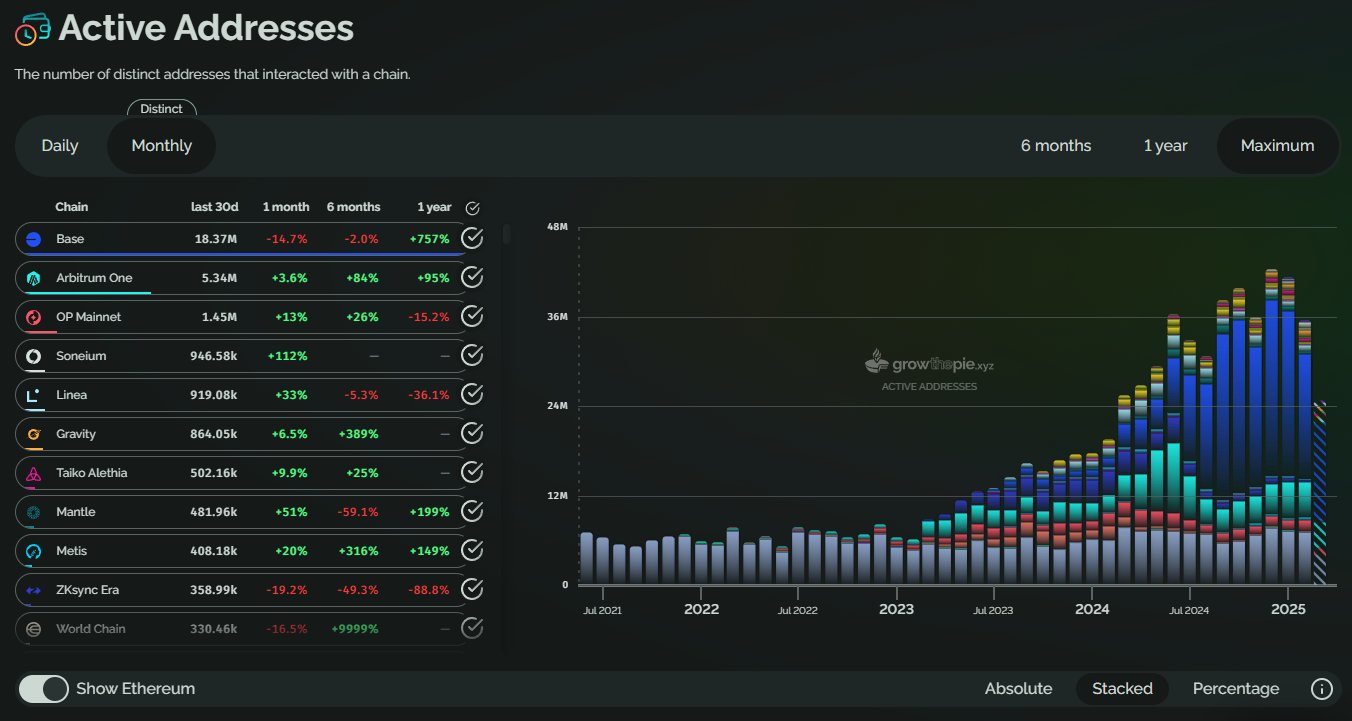Click the Taiko Alethia 502.16k value

[214, 473]
